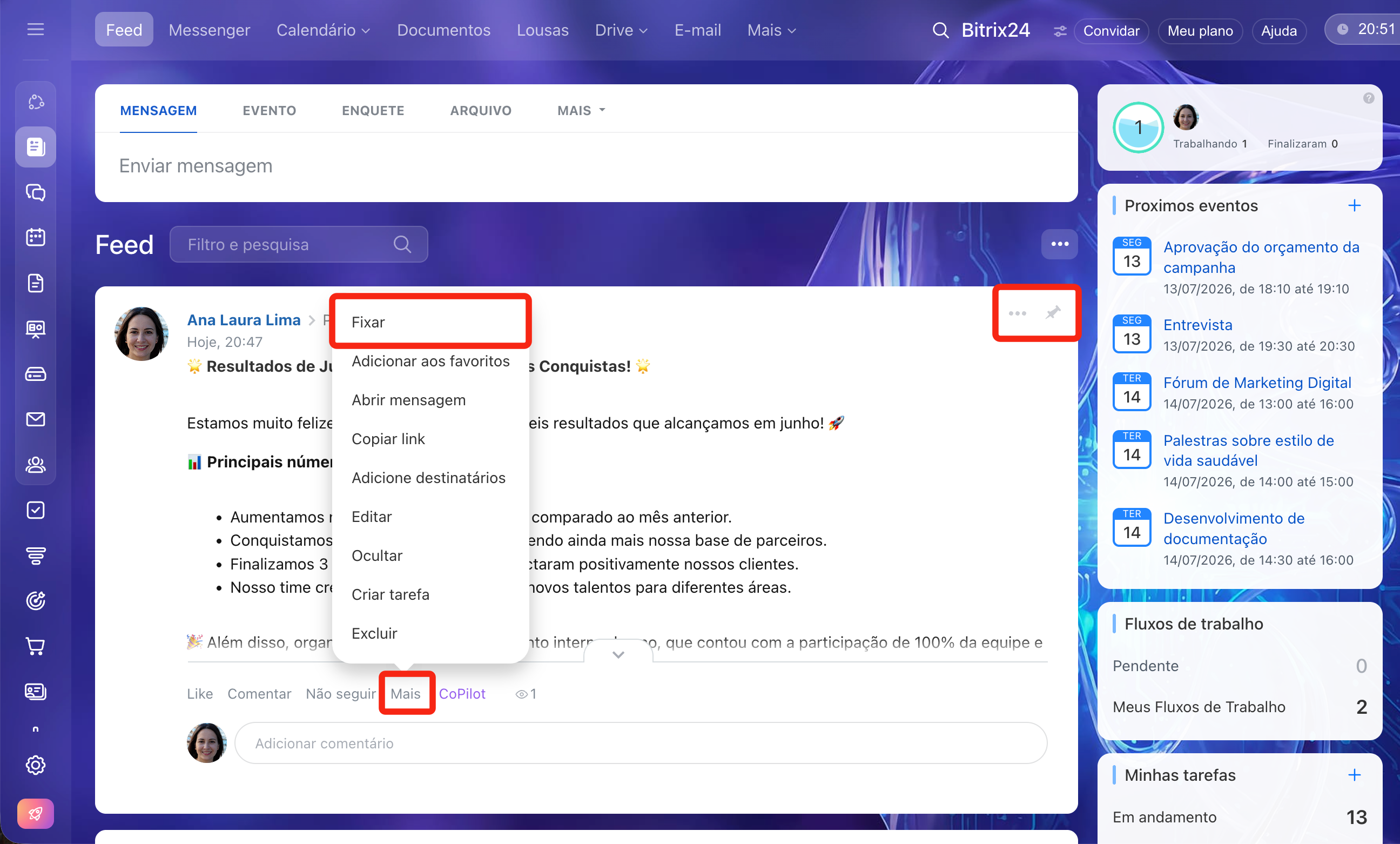The width and height of the screenshot is (1400, 844).
Task: Open the post's three-dot options icon
Action: (1017, 313)
